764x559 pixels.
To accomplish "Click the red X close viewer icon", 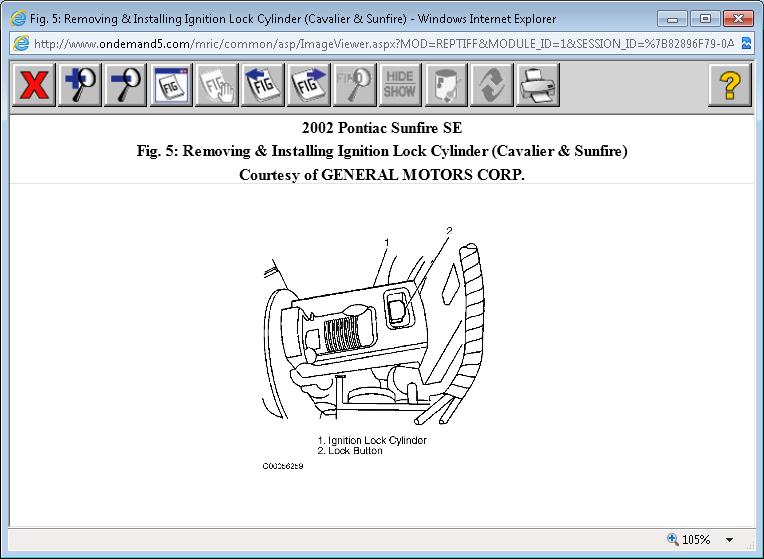I will [x=33, y=85].
